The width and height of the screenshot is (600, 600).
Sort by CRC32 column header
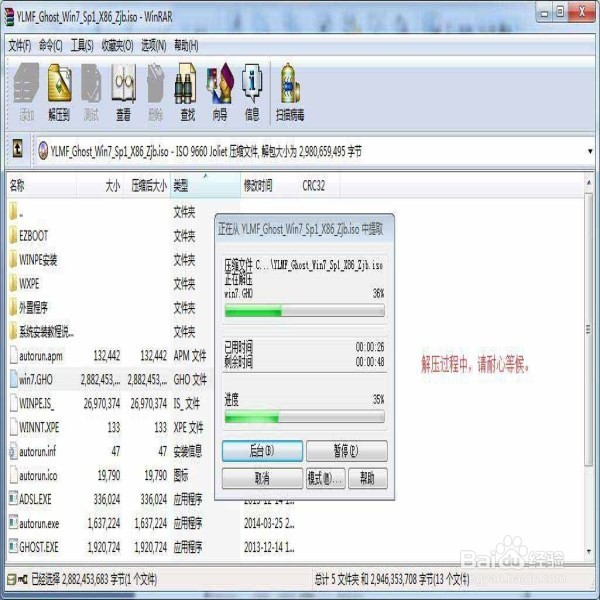click(x=319, y=186)
